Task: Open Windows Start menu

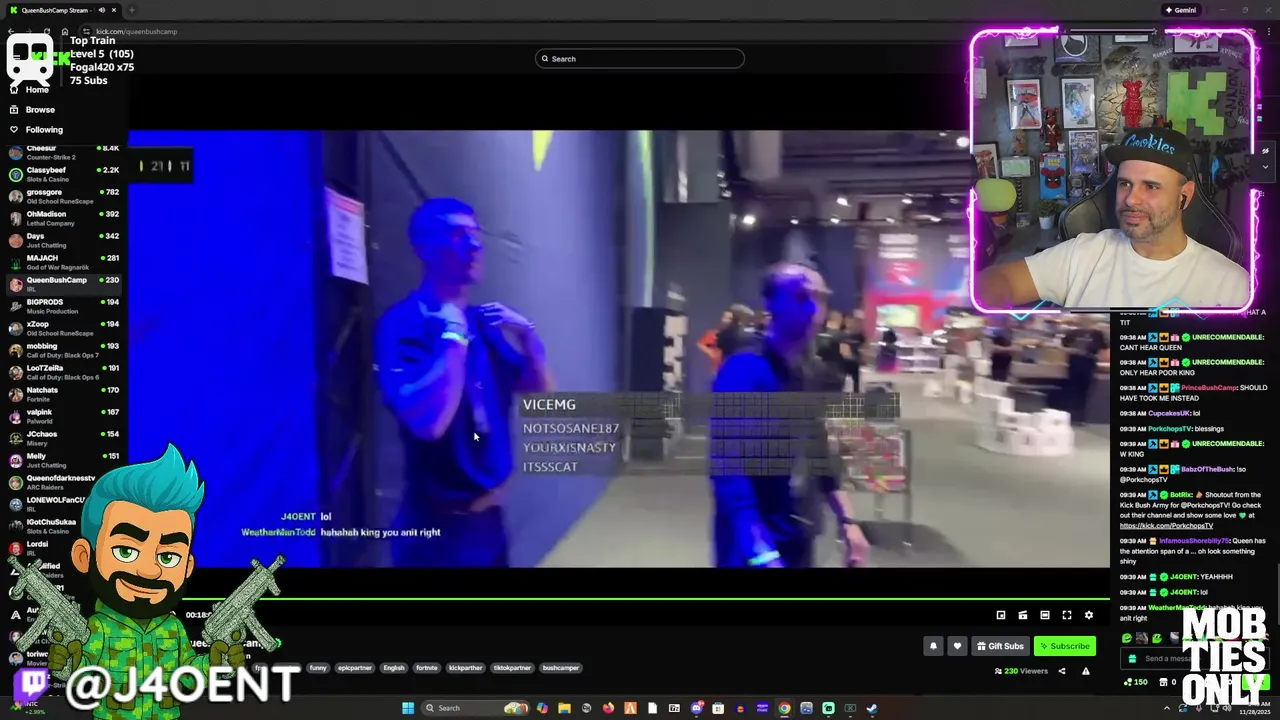Action: pos(408,708)
